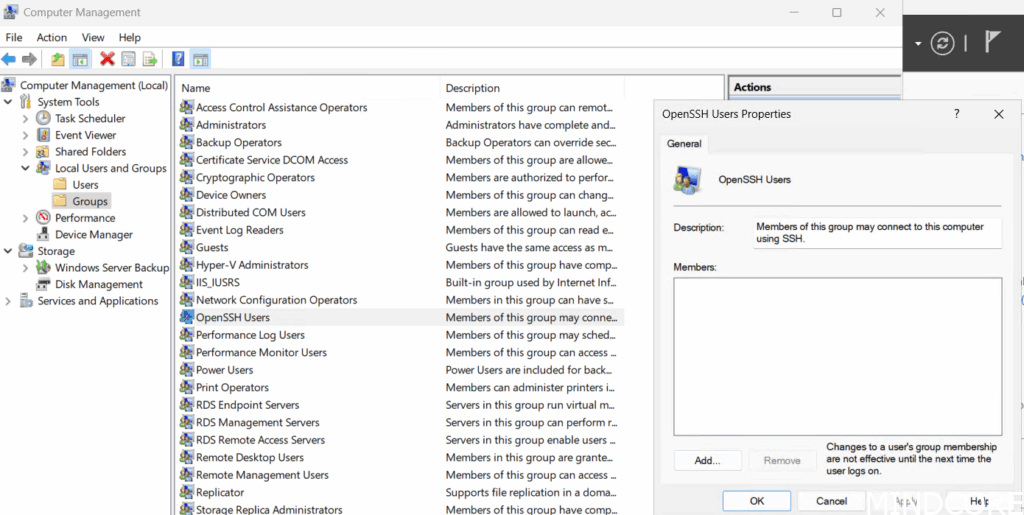1024x515 pixels.
Task: Click the flag icon in dark bar
Action: point(993,42)
